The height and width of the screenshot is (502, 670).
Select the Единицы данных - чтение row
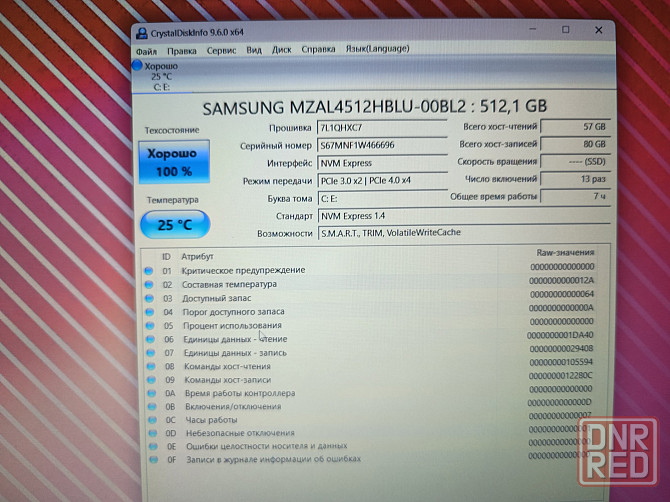pos(370,338)
